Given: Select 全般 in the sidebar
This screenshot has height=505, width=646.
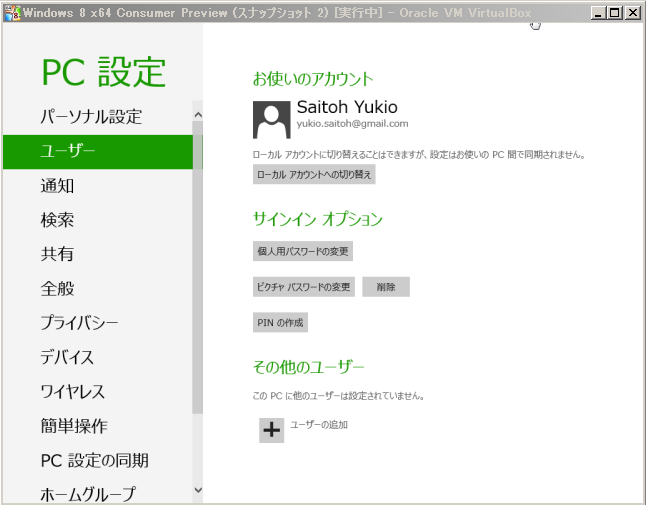Looking at the screenshot, I should point(57,289).
